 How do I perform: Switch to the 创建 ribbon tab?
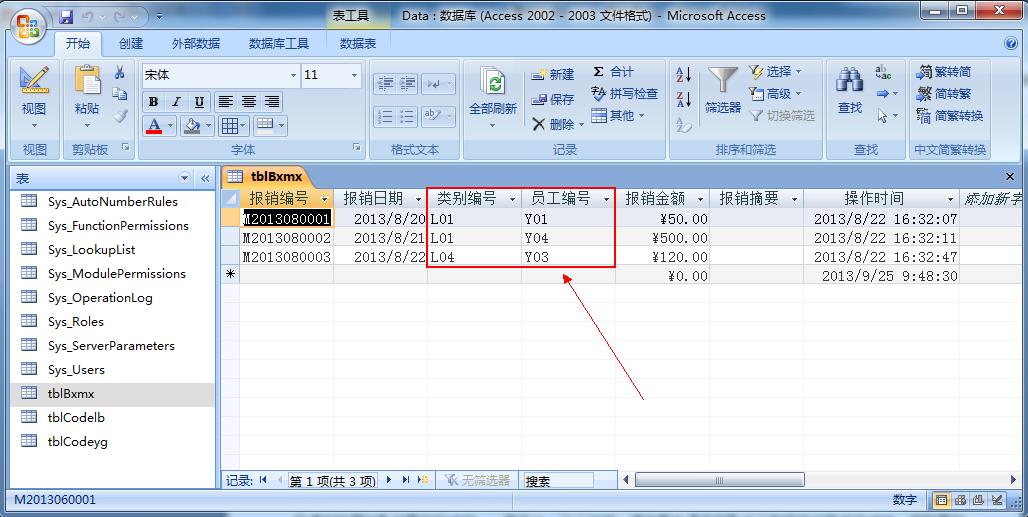[130, 43]
